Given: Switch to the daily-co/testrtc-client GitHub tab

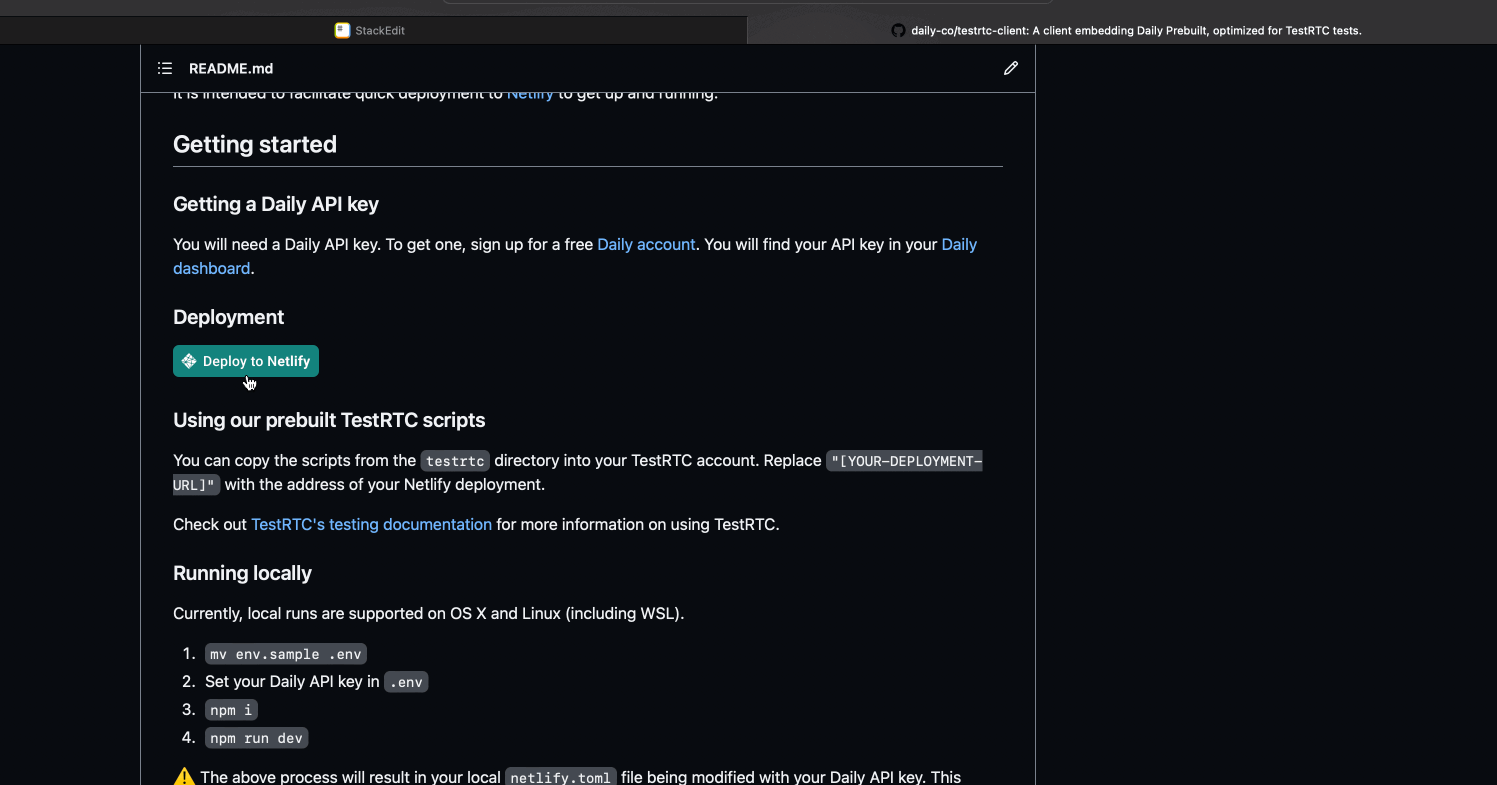Looking at the screenshot, I should click(1122, 30).
